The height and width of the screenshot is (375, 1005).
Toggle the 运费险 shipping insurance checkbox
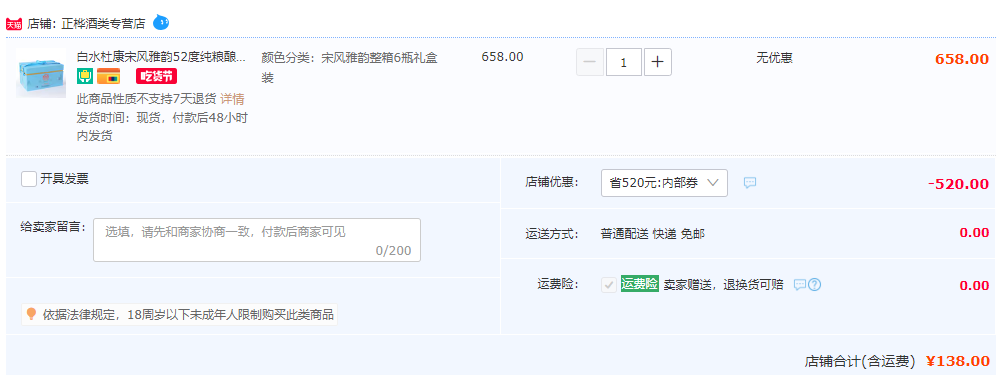(609, 285)
